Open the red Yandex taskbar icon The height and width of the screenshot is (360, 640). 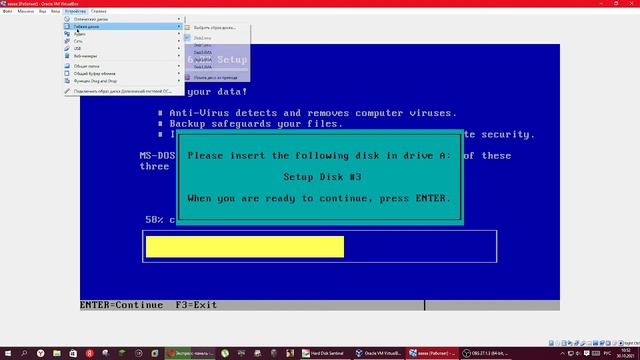click(89, 353)
